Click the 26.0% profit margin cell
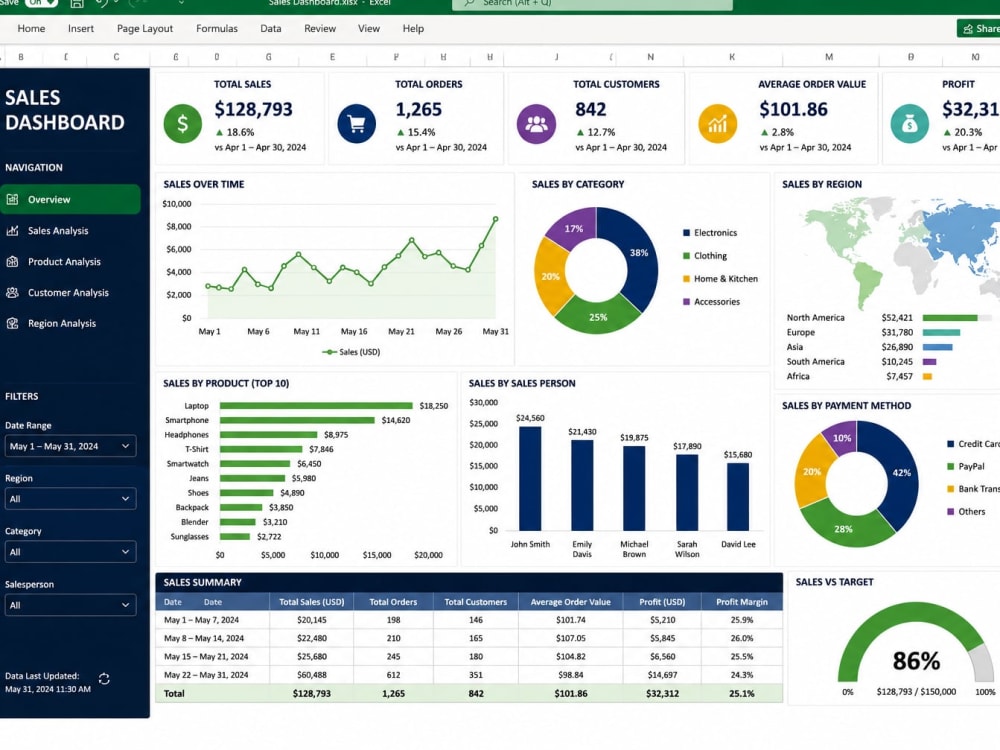The height and width of the screenshot is (750, 1000). (x=742, y=638)
